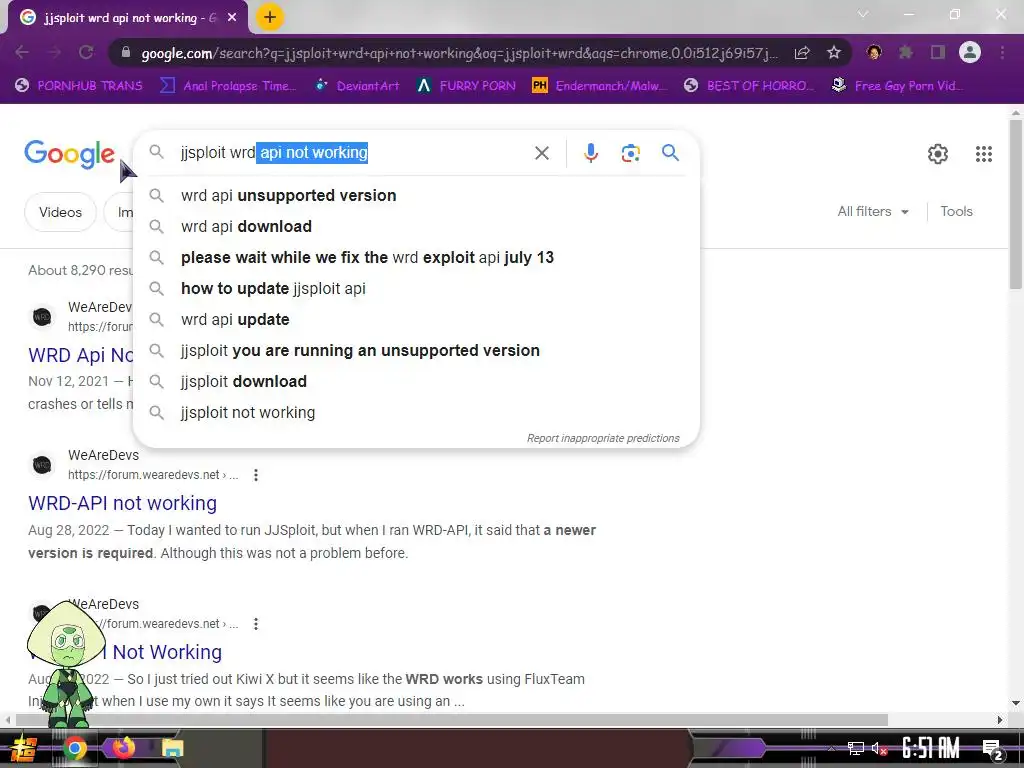Open network tray icon
Image resolution: width=1024 pixels, height=768 pixels.
[x=856, y=748]
